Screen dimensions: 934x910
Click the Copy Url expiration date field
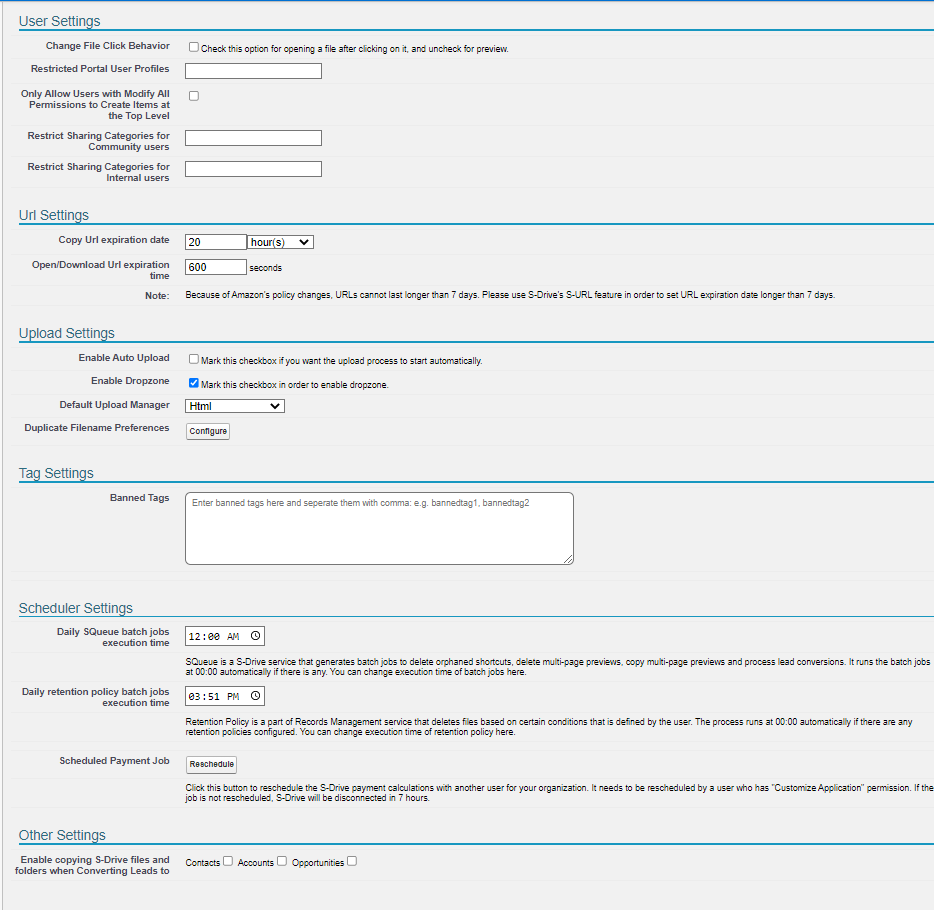[216, 242]
